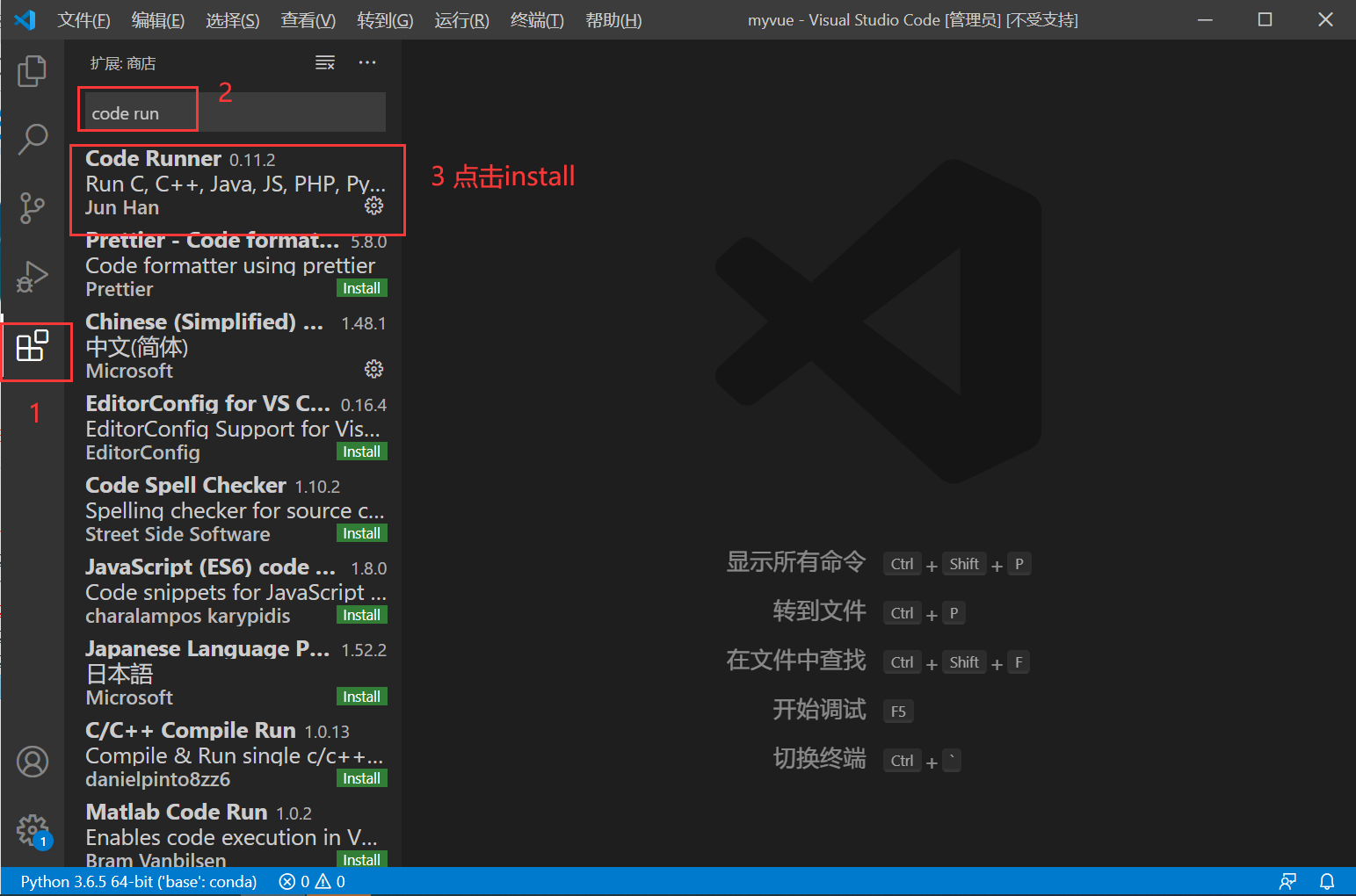Select Code Spell Checker entry title

point(185,485)
